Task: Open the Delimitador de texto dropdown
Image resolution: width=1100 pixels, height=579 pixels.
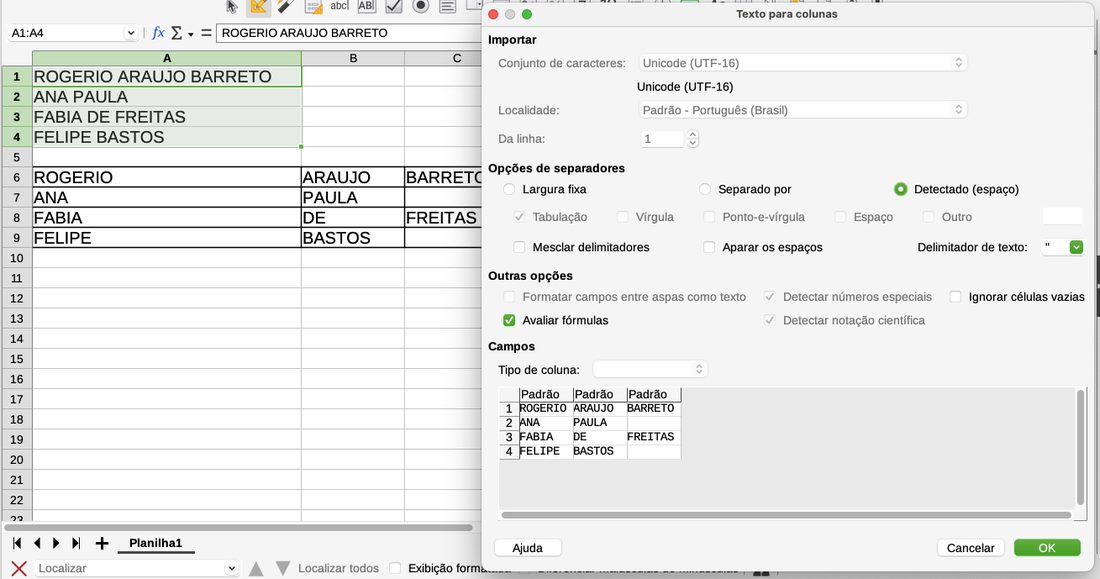Action: (x=1076, y=247)
